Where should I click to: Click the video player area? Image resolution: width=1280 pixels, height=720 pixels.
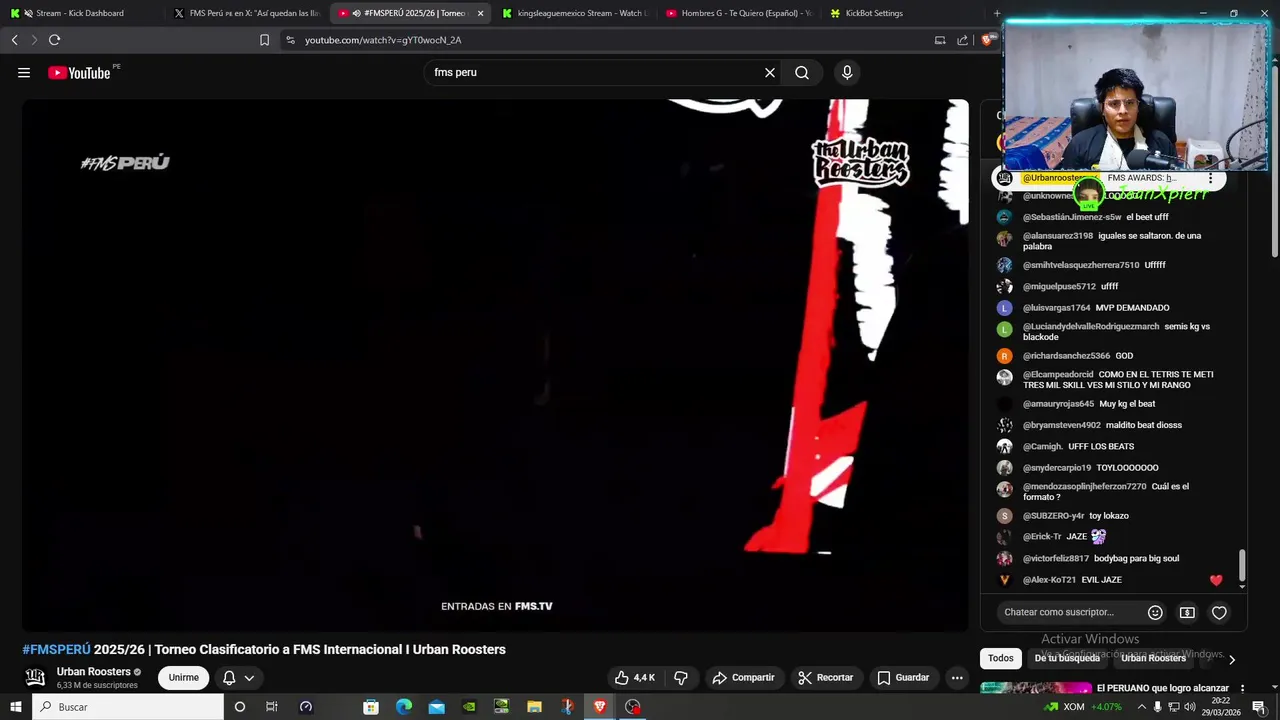point(495,365)
